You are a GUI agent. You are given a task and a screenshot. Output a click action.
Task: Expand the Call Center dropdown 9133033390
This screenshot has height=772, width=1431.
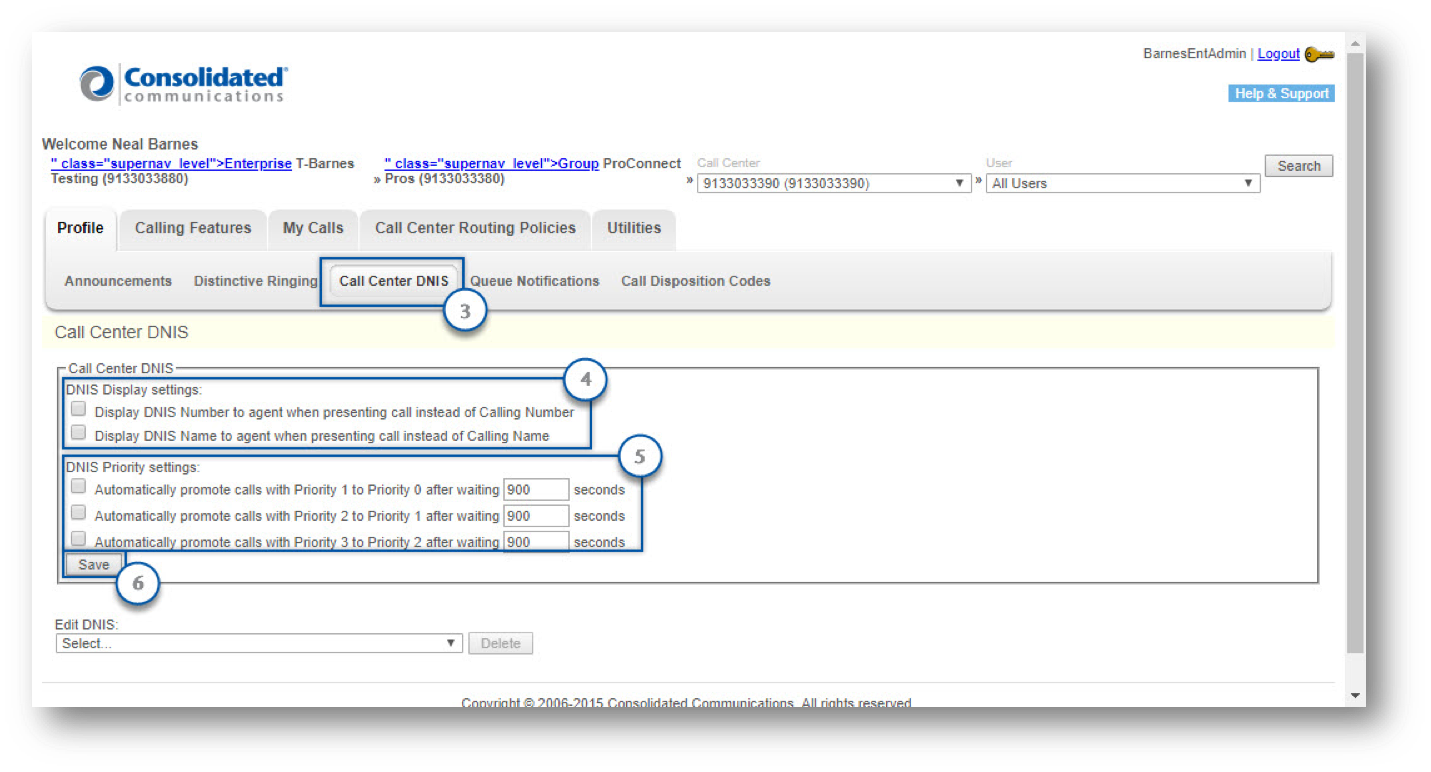click(x=834, y=183)
